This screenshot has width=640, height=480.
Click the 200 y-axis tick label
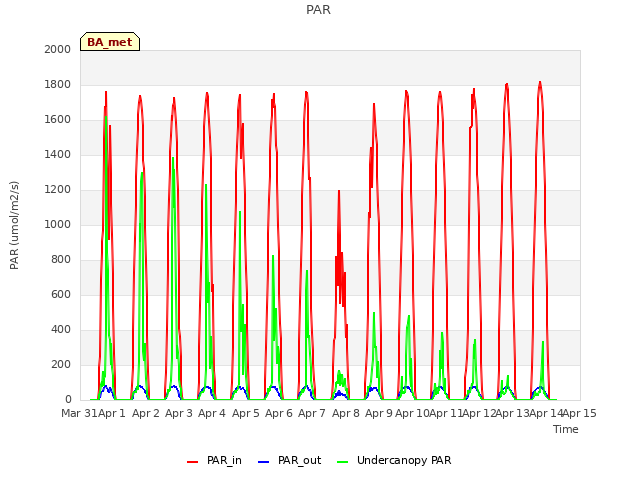(61, 364)
